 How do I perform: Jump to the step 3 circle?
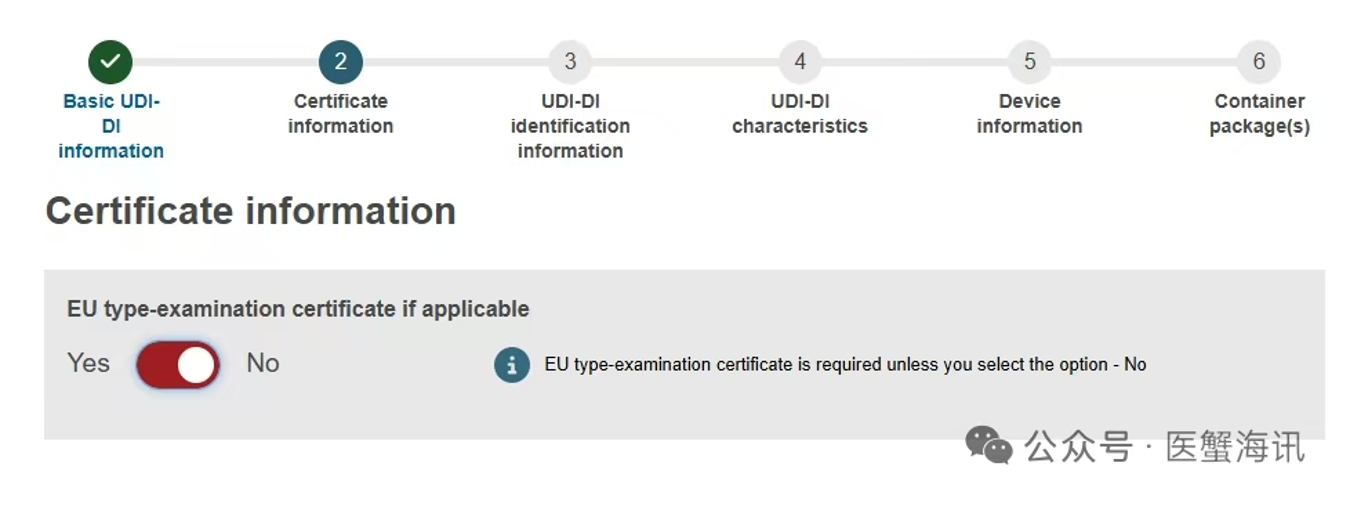(x=570, y=62)
